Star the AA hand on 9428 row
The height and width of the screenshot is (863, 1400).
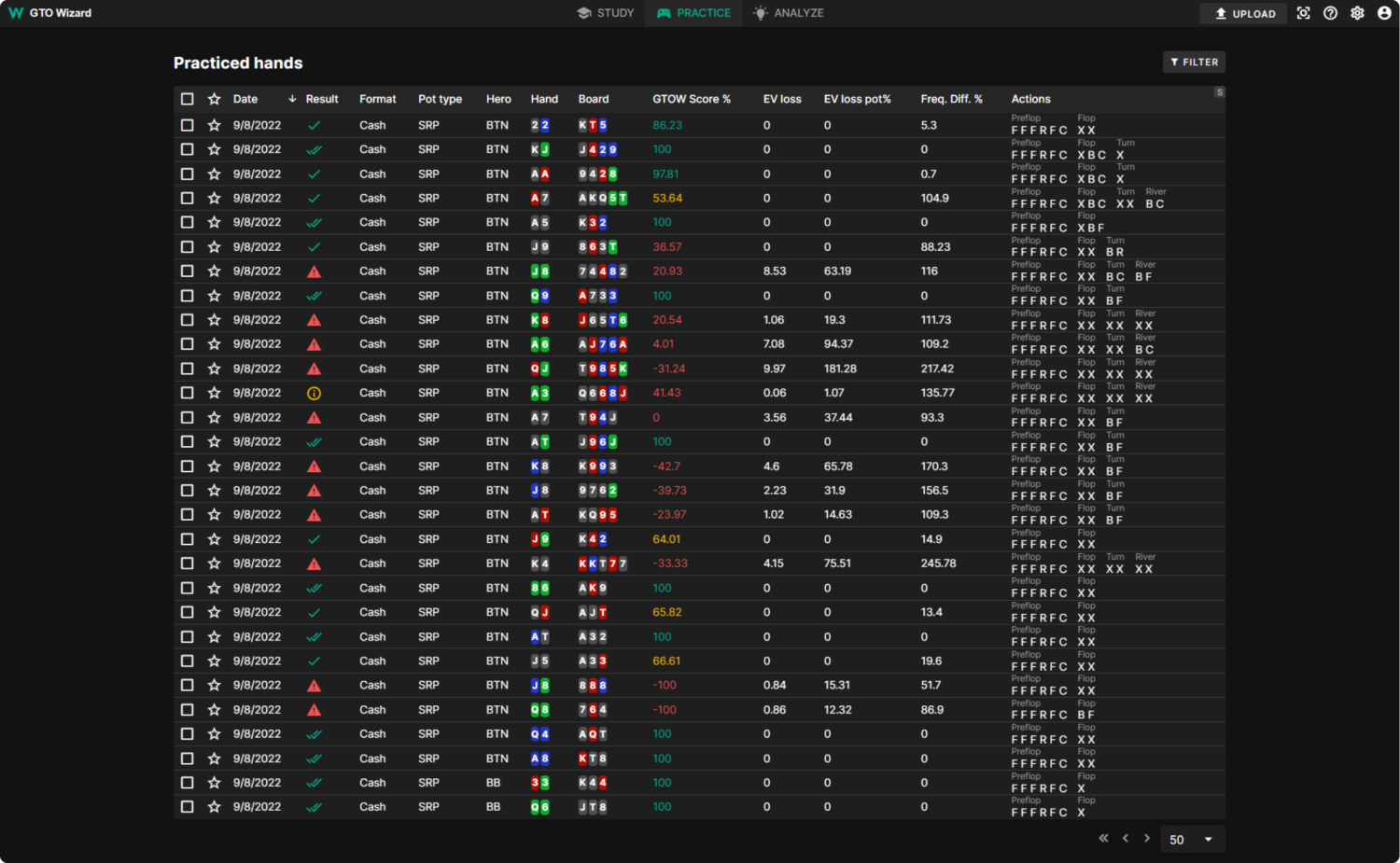point(214,174)
